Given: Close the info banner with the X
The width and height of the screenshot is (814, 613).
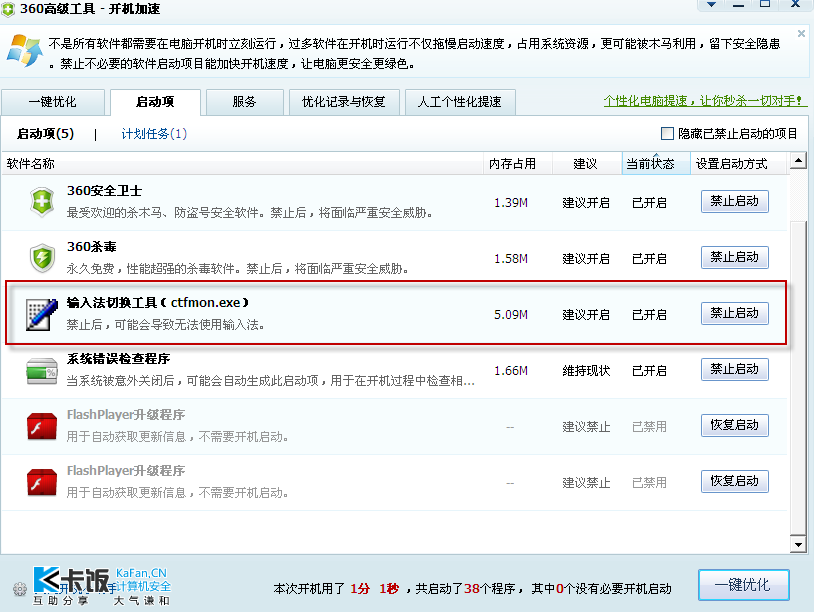Looking at the screenshot, I should tap(802, 34).
